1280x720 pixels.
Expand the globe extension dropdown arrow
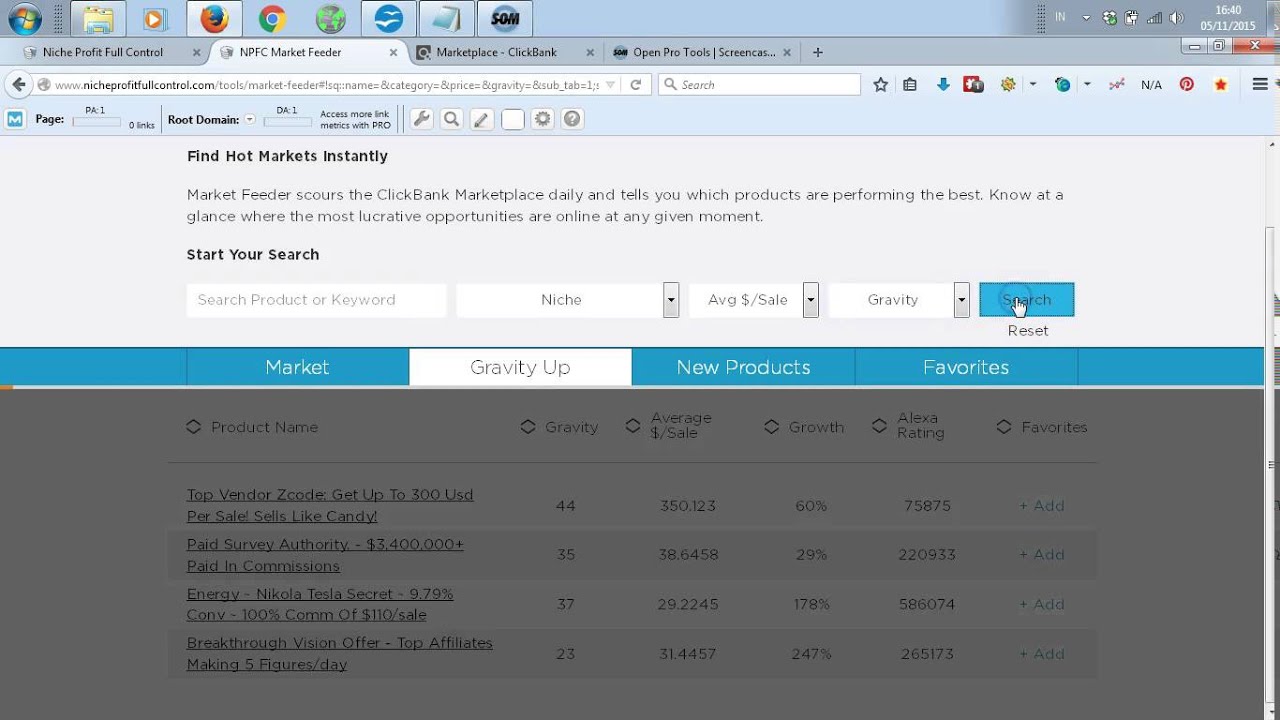pos(1087,85)
